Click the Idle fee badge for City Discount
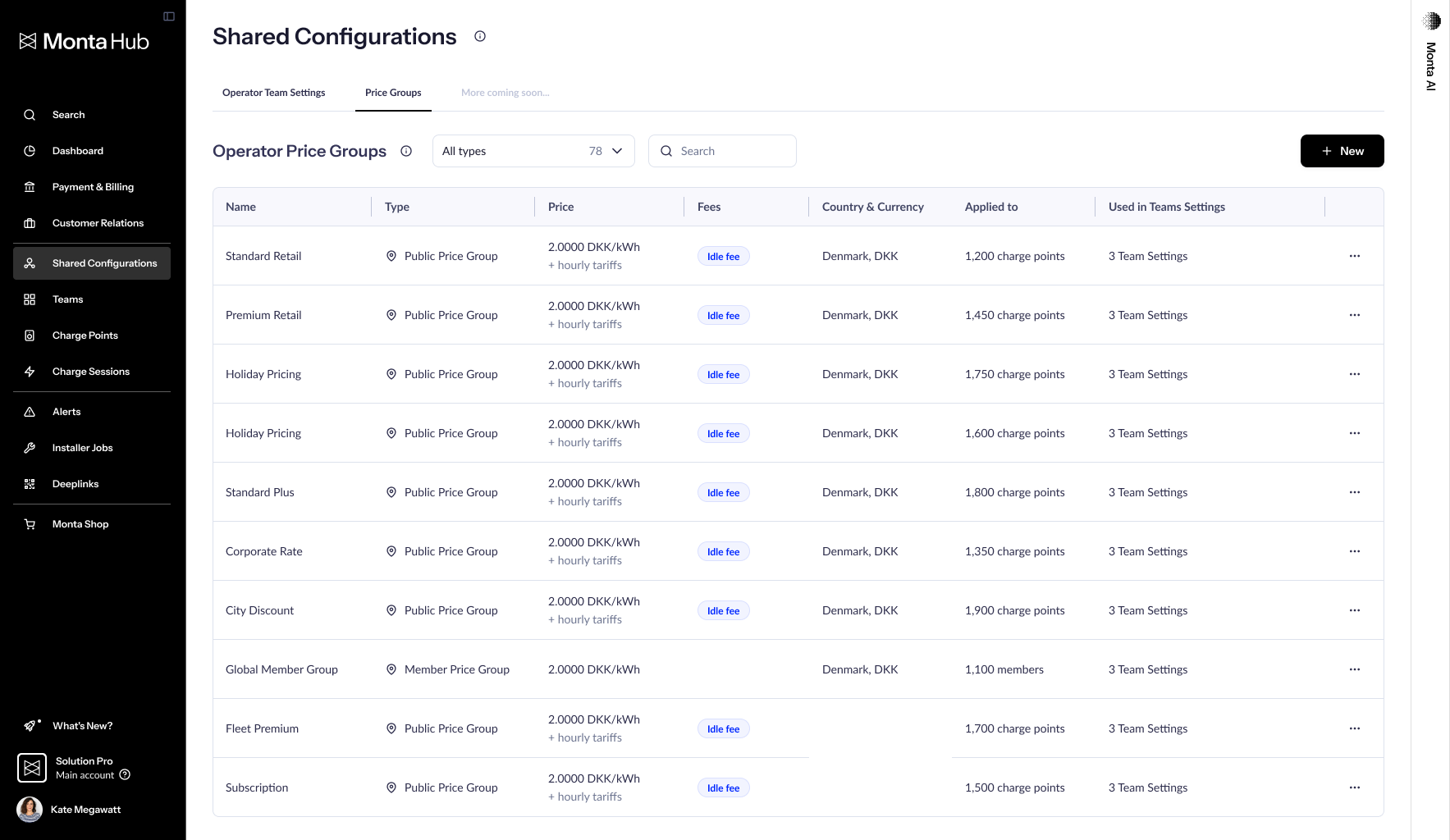The width and height of the screenshot is (1450, 840). [x=724, y=611]
